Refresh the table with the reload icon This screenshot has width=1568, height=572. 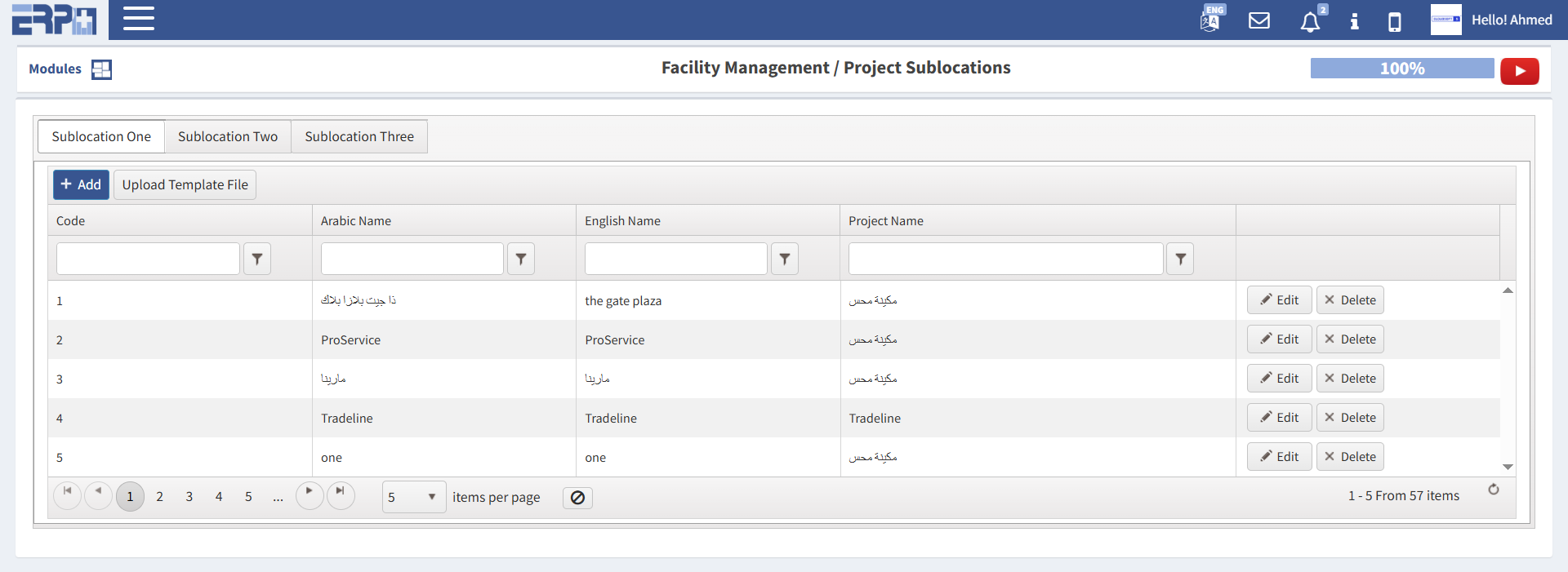tap(1493, 490)
